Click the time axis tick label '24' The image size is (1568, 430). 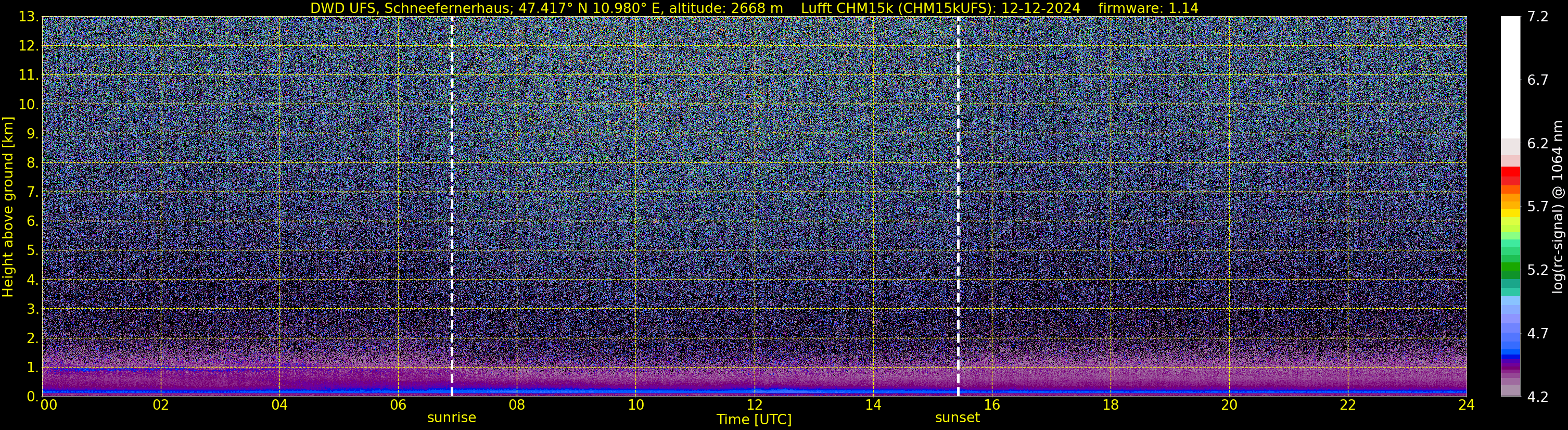[1467, 405]
